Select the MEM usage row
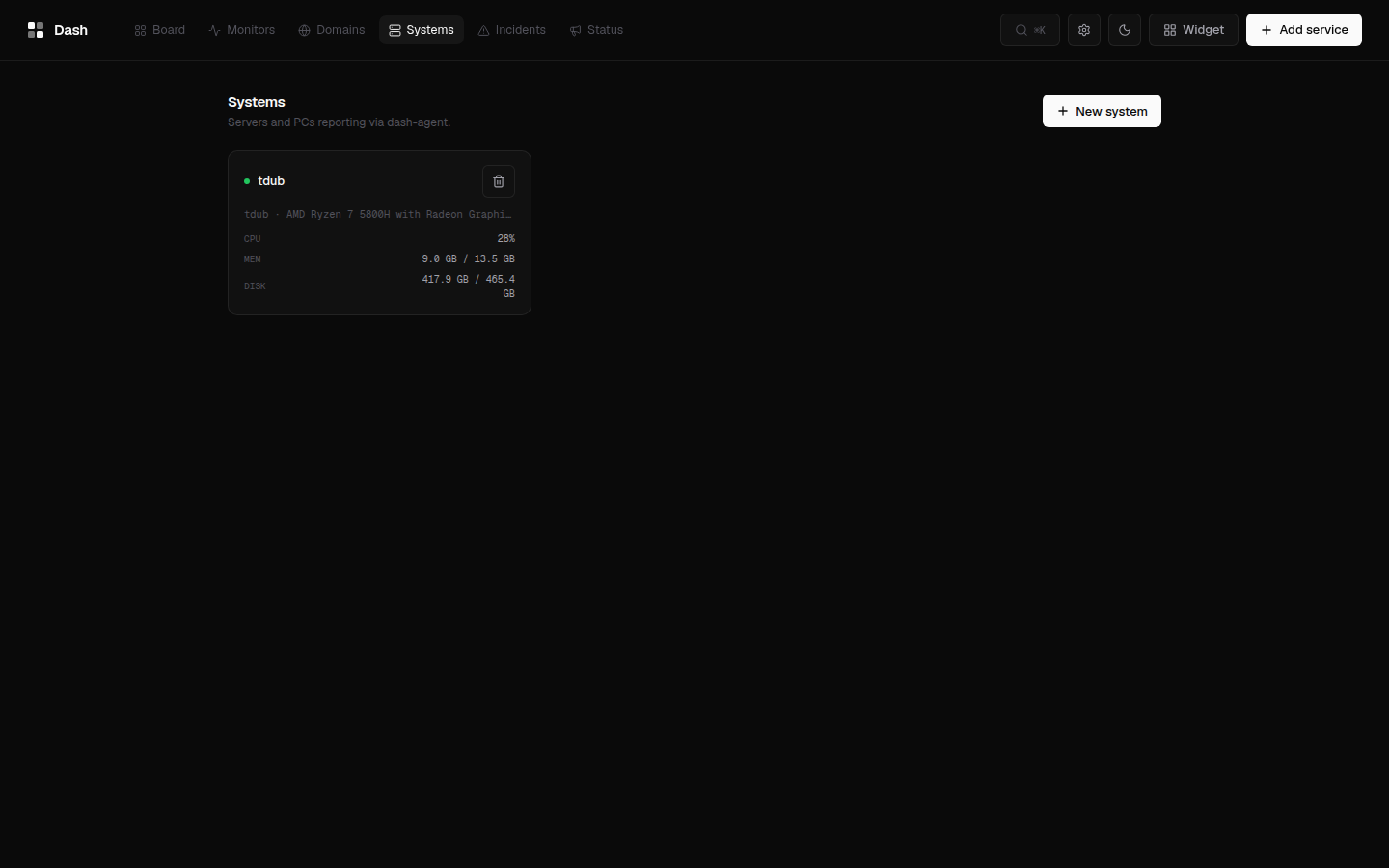Viewport: 1389px width, 868px height. coord(379,258)
